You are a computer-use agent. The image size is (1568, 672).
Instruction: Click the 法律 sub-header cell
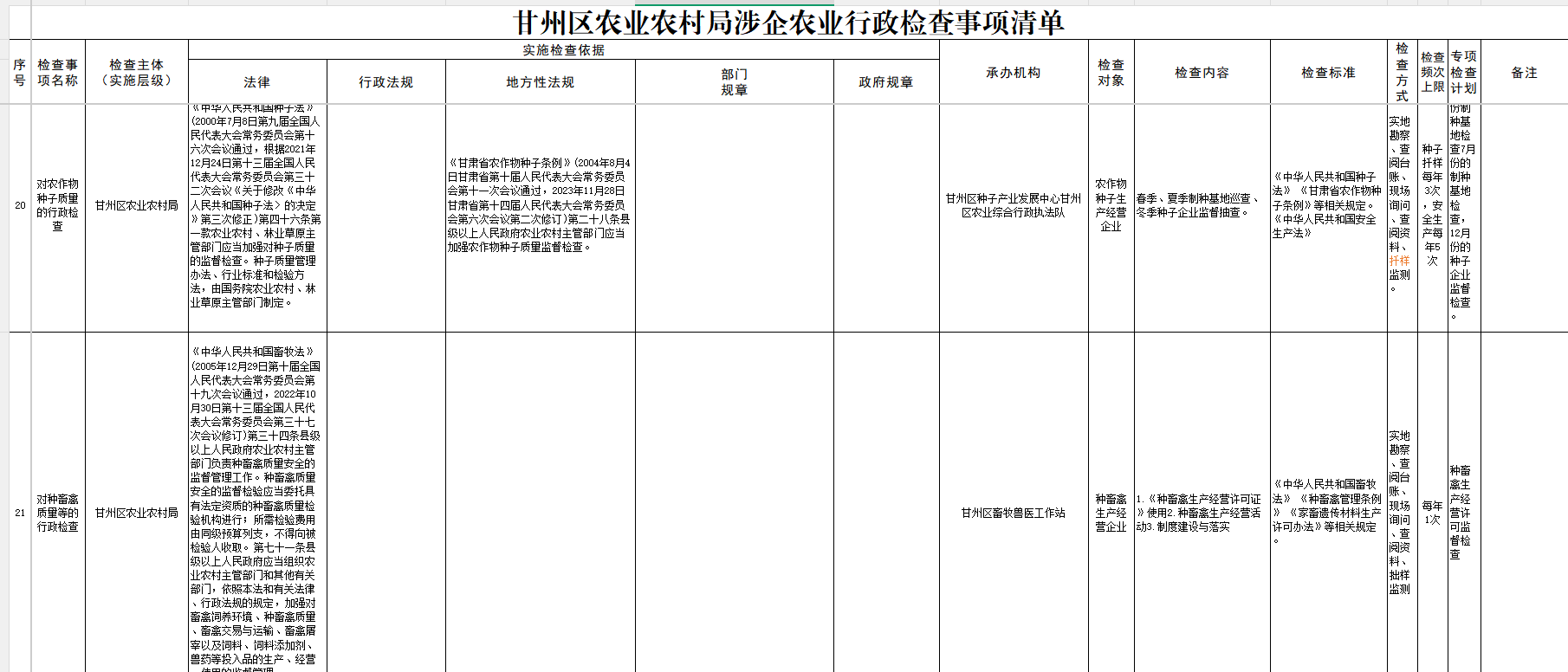click(257, 82)
